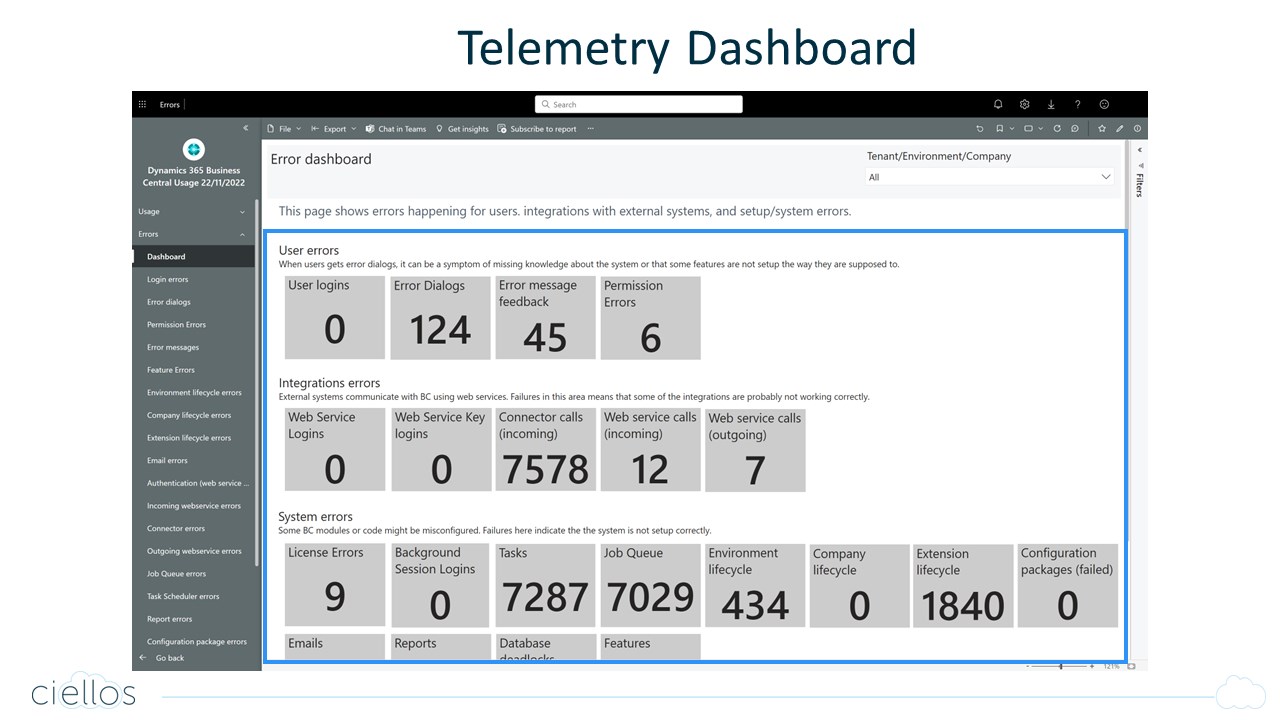Select Dashboard page in sidebar

coord(193,257)
